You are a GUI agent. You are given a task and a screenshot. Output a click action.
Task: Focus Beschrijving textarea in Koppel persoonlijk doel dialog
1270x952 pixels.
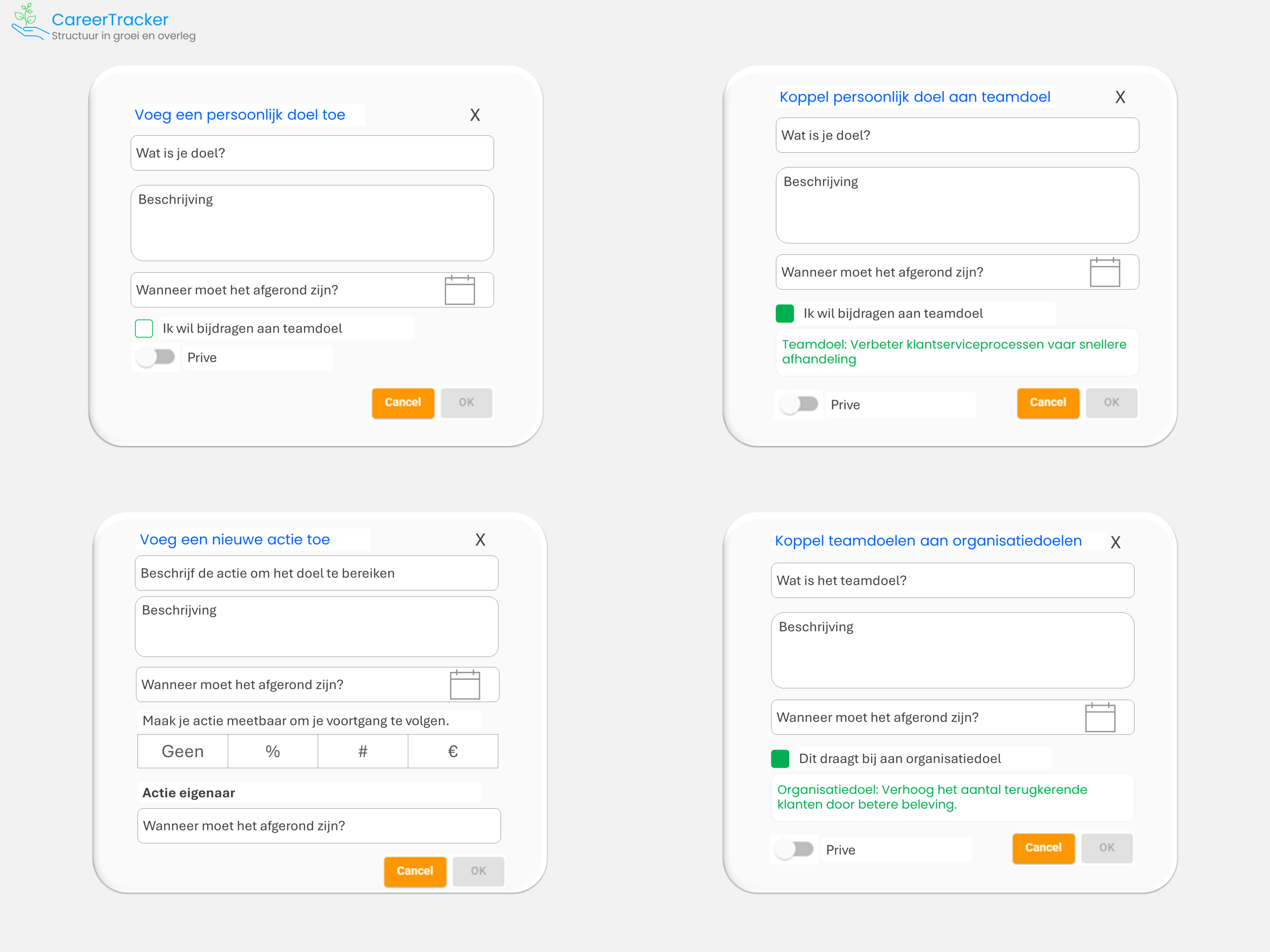(957, 205)
